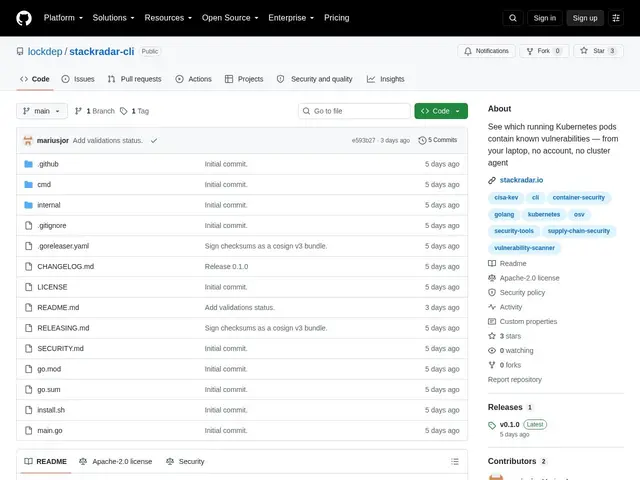Open the main branch selector dropdown
This screenshot has width=640, height=480.
[42, 111]
